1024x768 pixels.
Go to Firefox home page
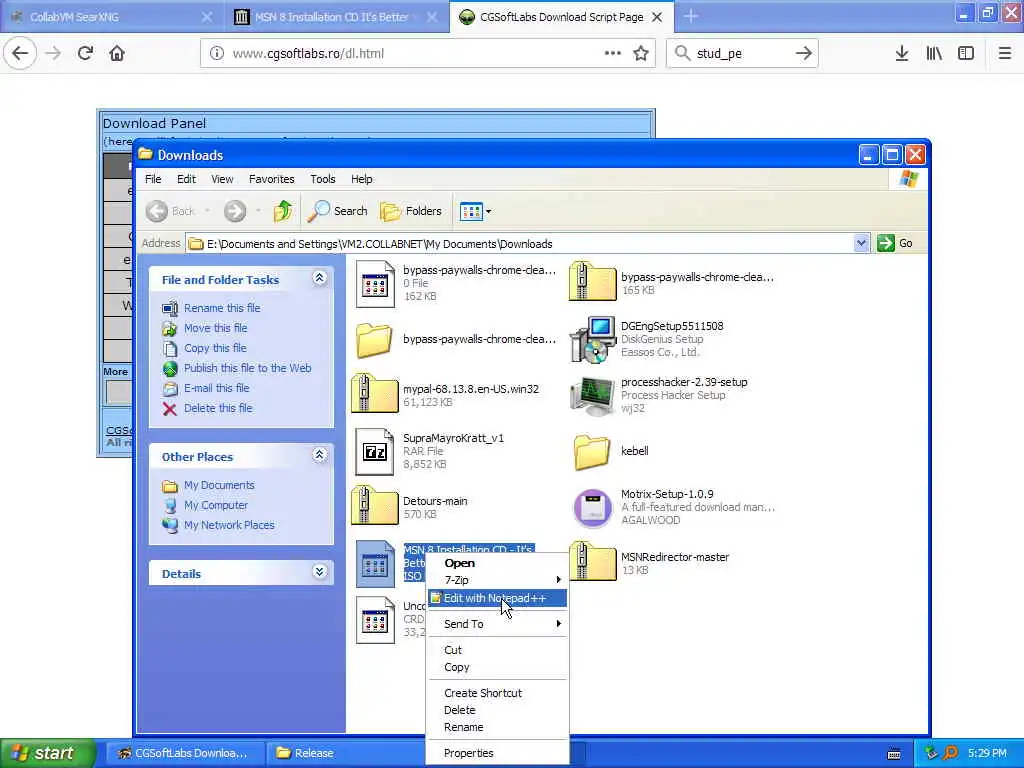pos(117,53)
